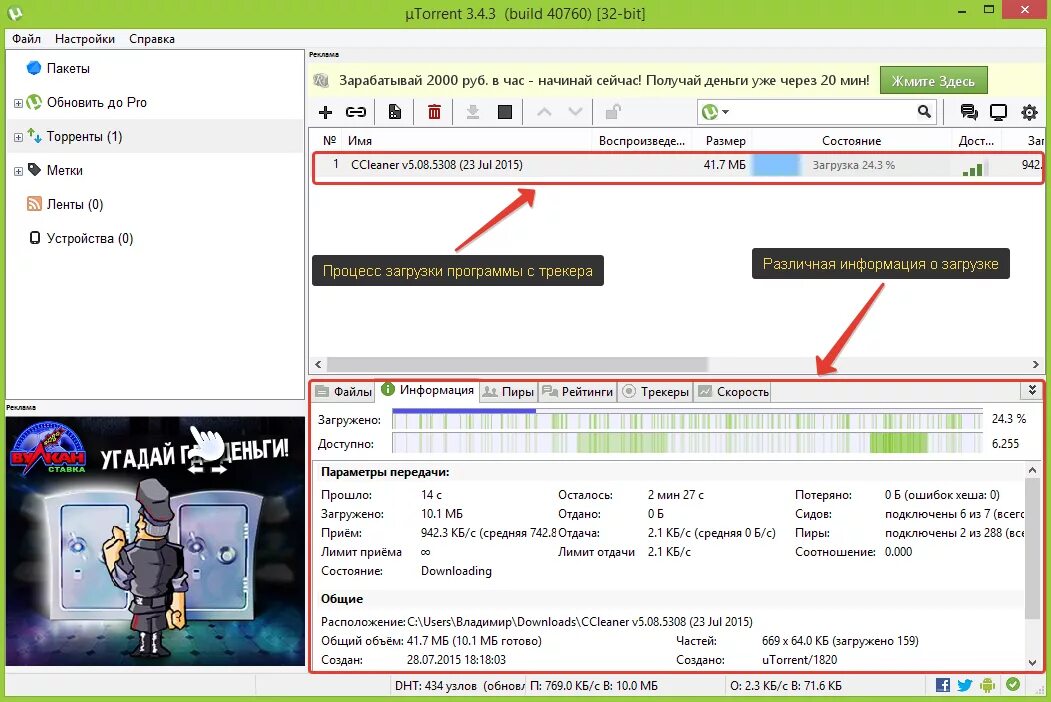
Task: Switch to the Рейтинги tab
Action: pyautogui.click(x=578, y=392)
